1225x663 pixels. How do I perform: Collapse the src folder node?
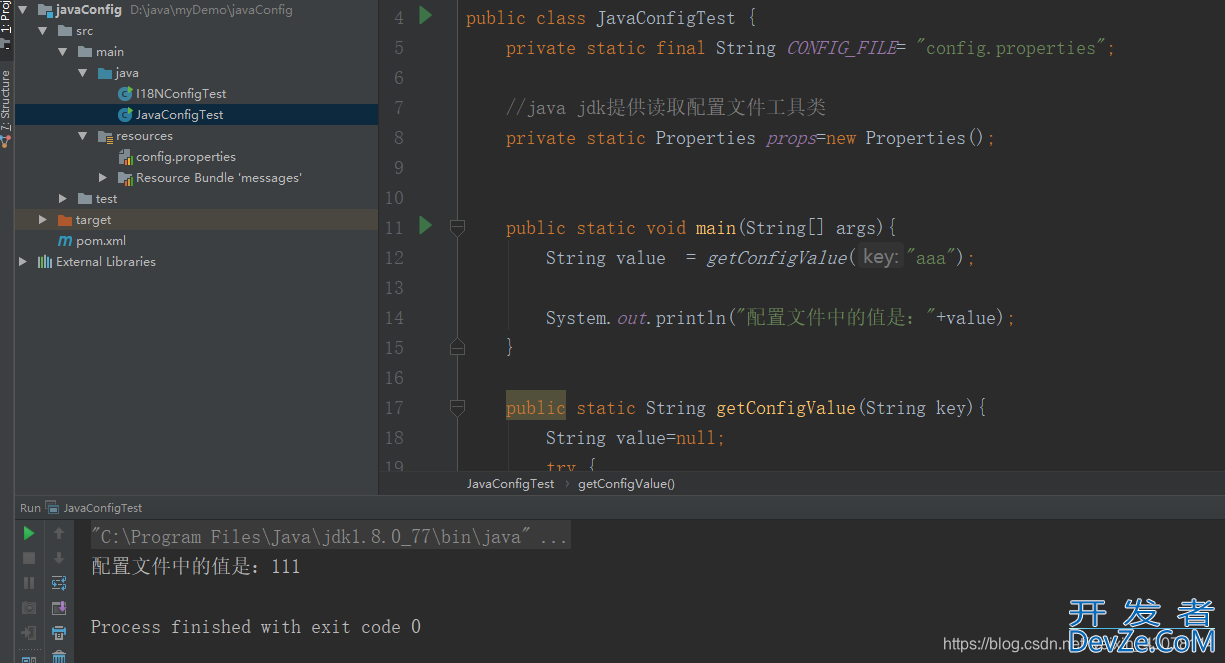click(42, 31)
